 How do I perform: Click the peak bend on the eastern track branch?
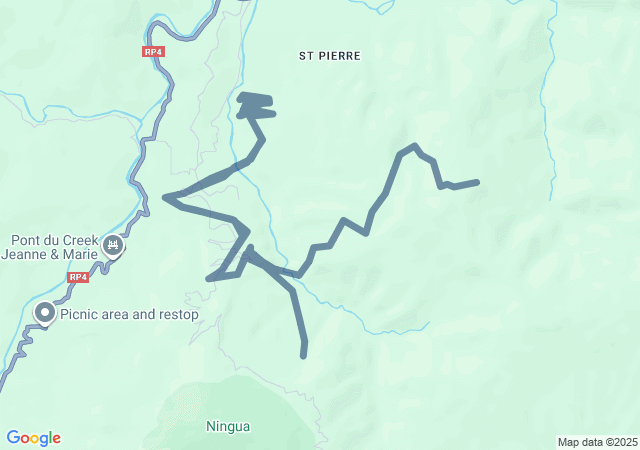tap(414, 146)
